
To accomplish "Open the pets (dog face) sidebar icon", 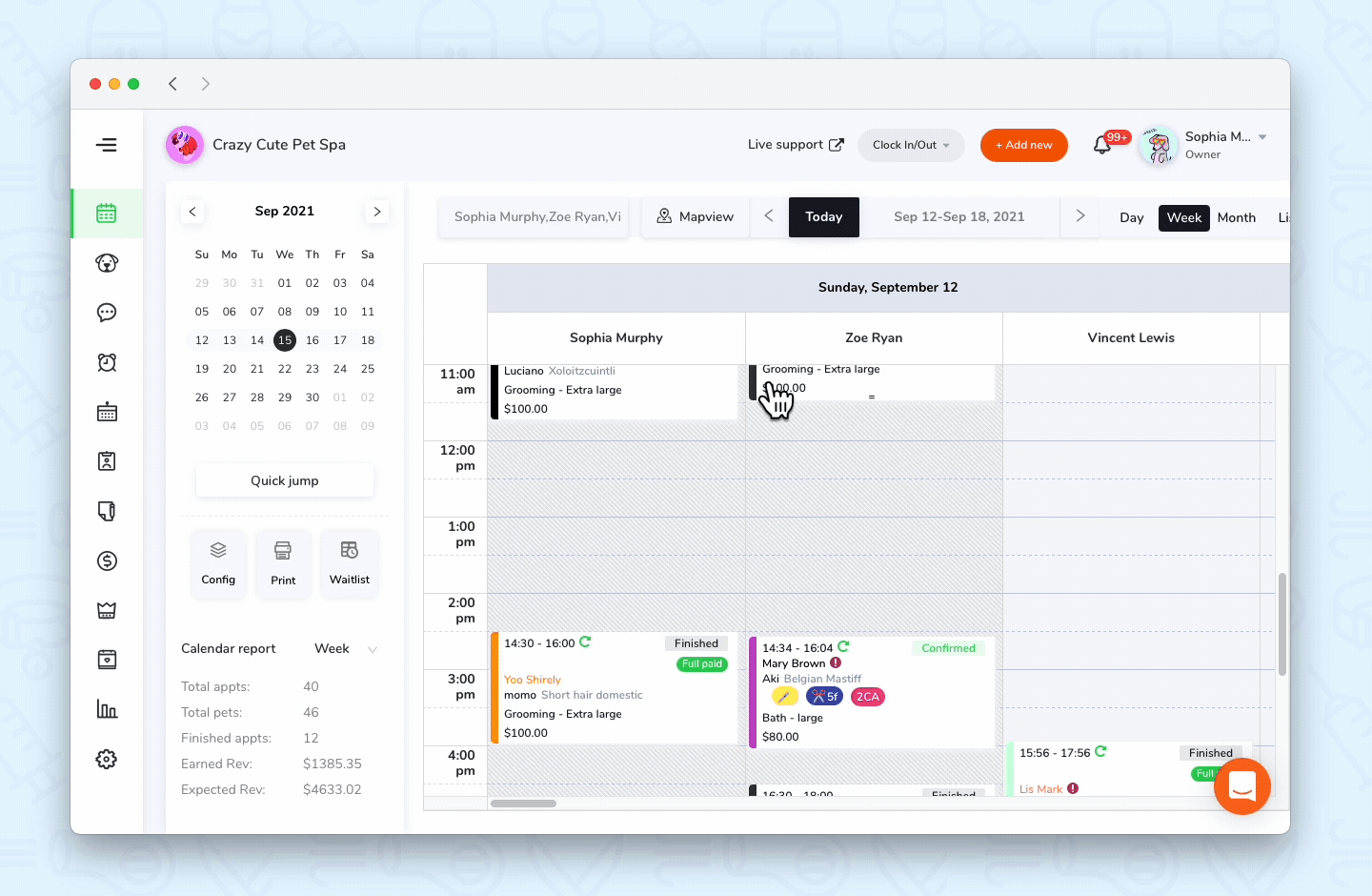I will [107, 263].
